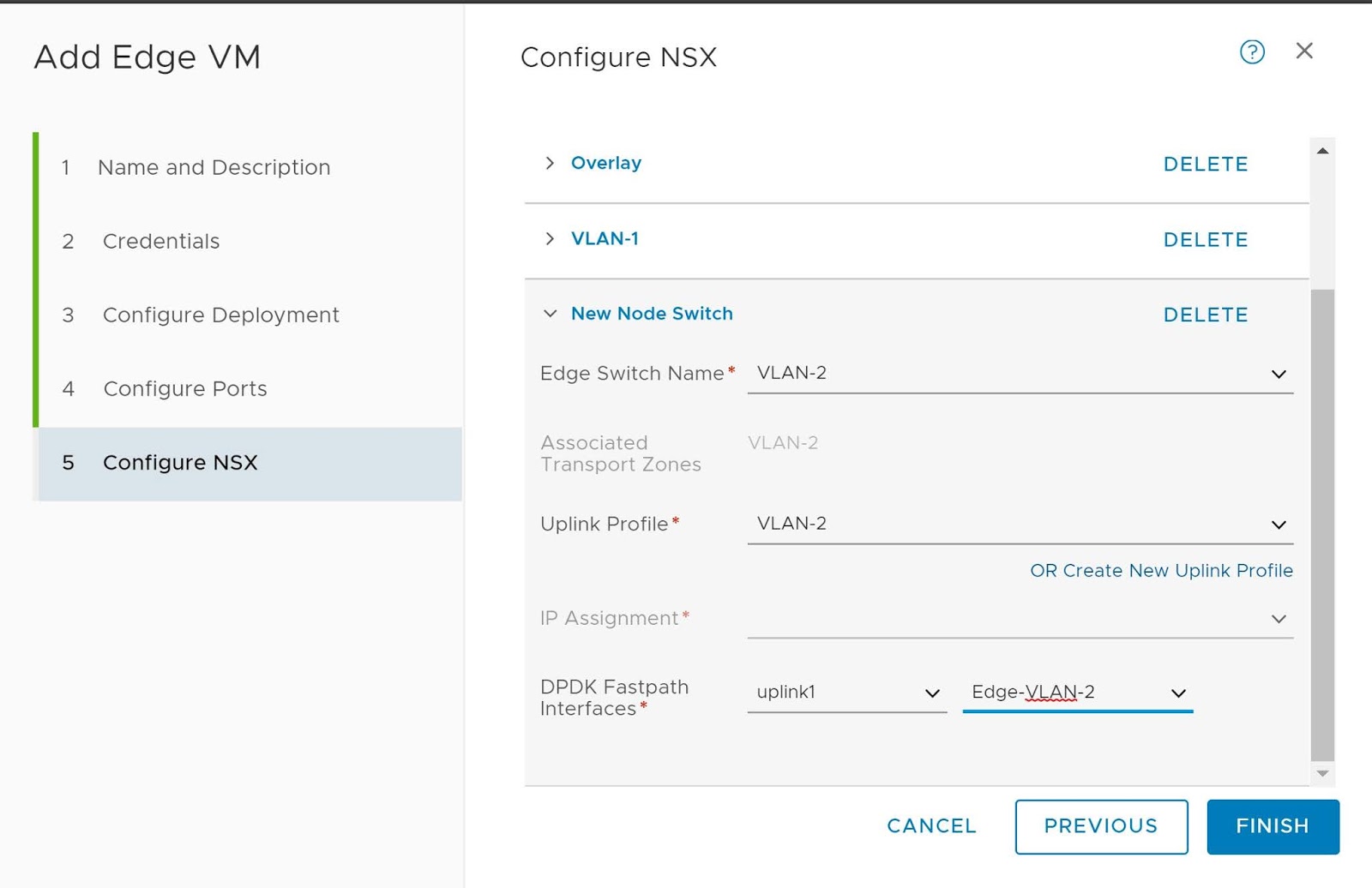This screenshot has height=888, width=1372.
Task: Go to Name and Description step
Action: pos(214,167)
